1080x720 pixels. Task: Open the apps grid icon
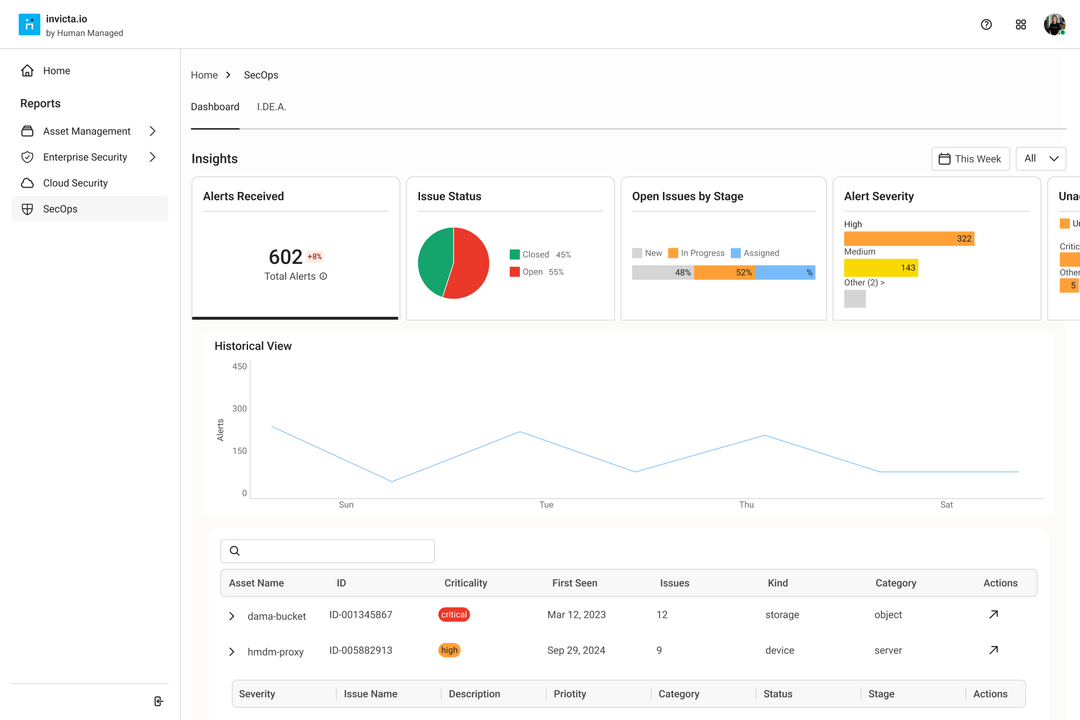coord(1021,25)
